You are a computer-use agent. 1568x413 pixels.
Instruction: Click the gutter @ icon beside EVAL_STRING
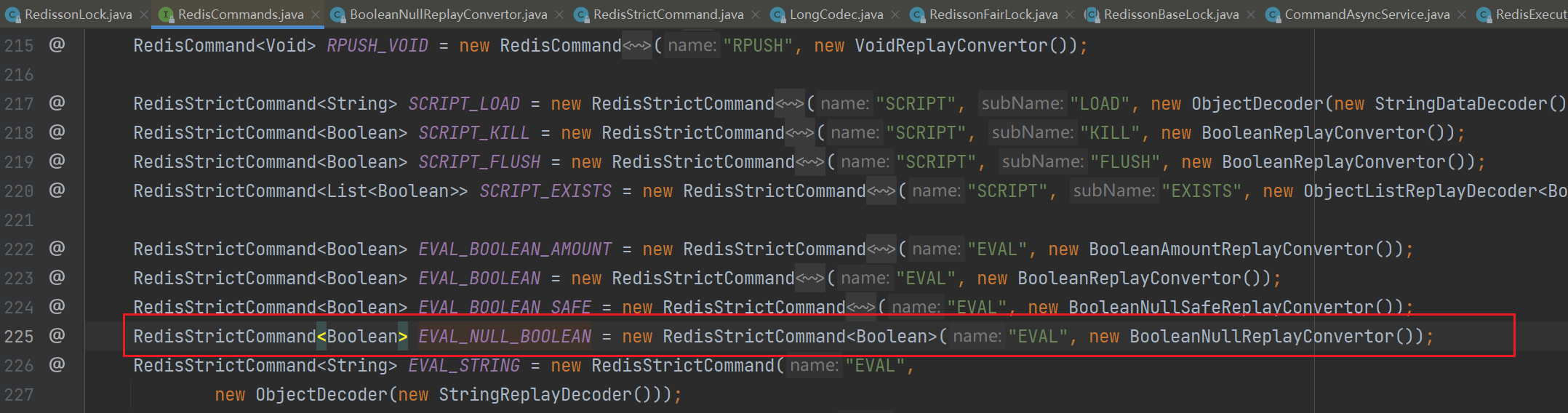pos(57,365)
